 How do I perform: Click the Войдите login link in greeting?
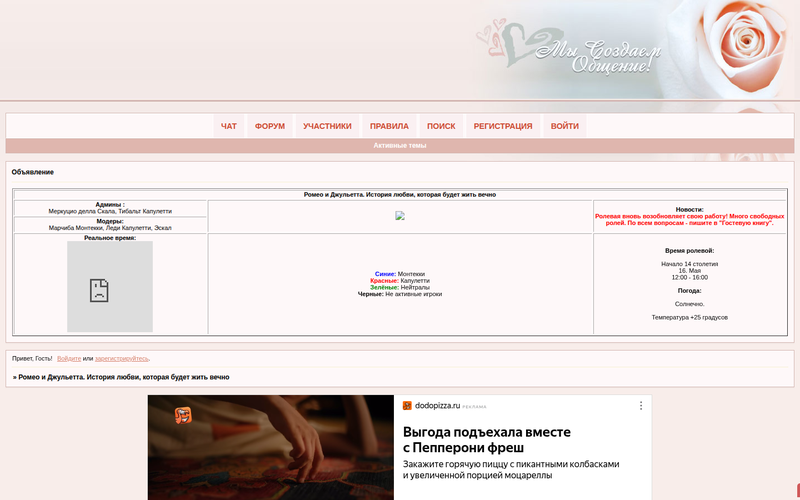(69, 358)
